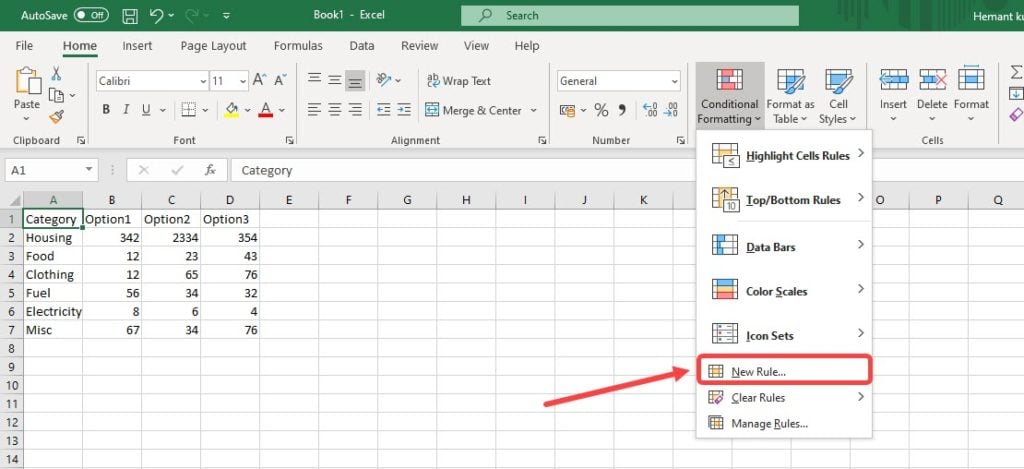Switch to the Formulas tab

(298, 46)
